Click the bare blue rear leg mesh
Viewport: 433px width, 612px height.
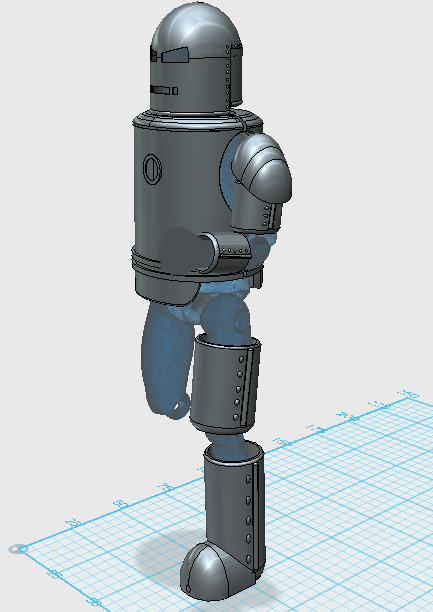click(166, 359)
